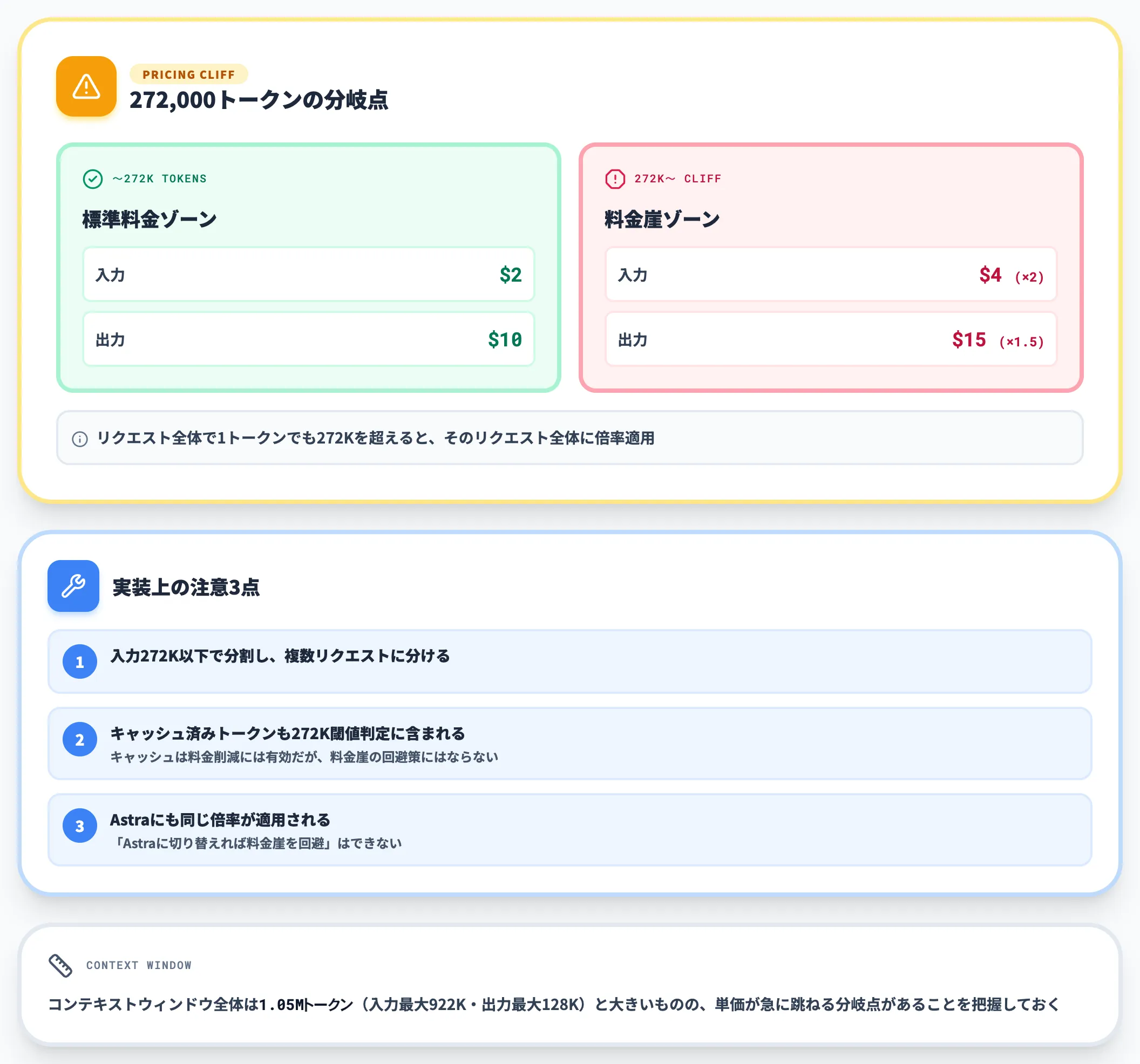Screen dimensions: 1140x1064
Task: Click the キャッシュは料金削減には有効だが subtitle
Action: pos(304,756)
